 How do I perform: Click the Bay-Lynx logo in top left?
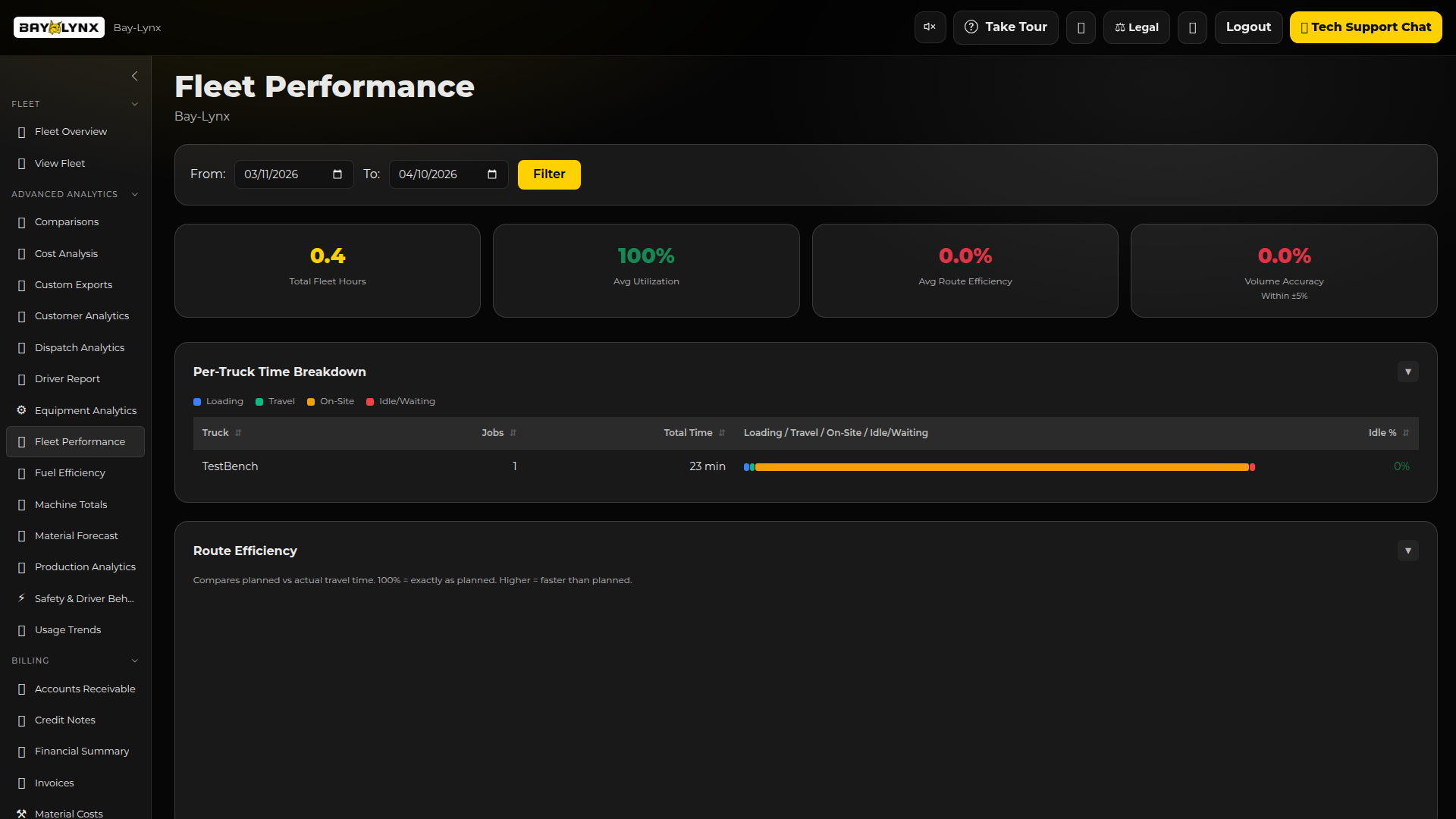tap(58, 27)
